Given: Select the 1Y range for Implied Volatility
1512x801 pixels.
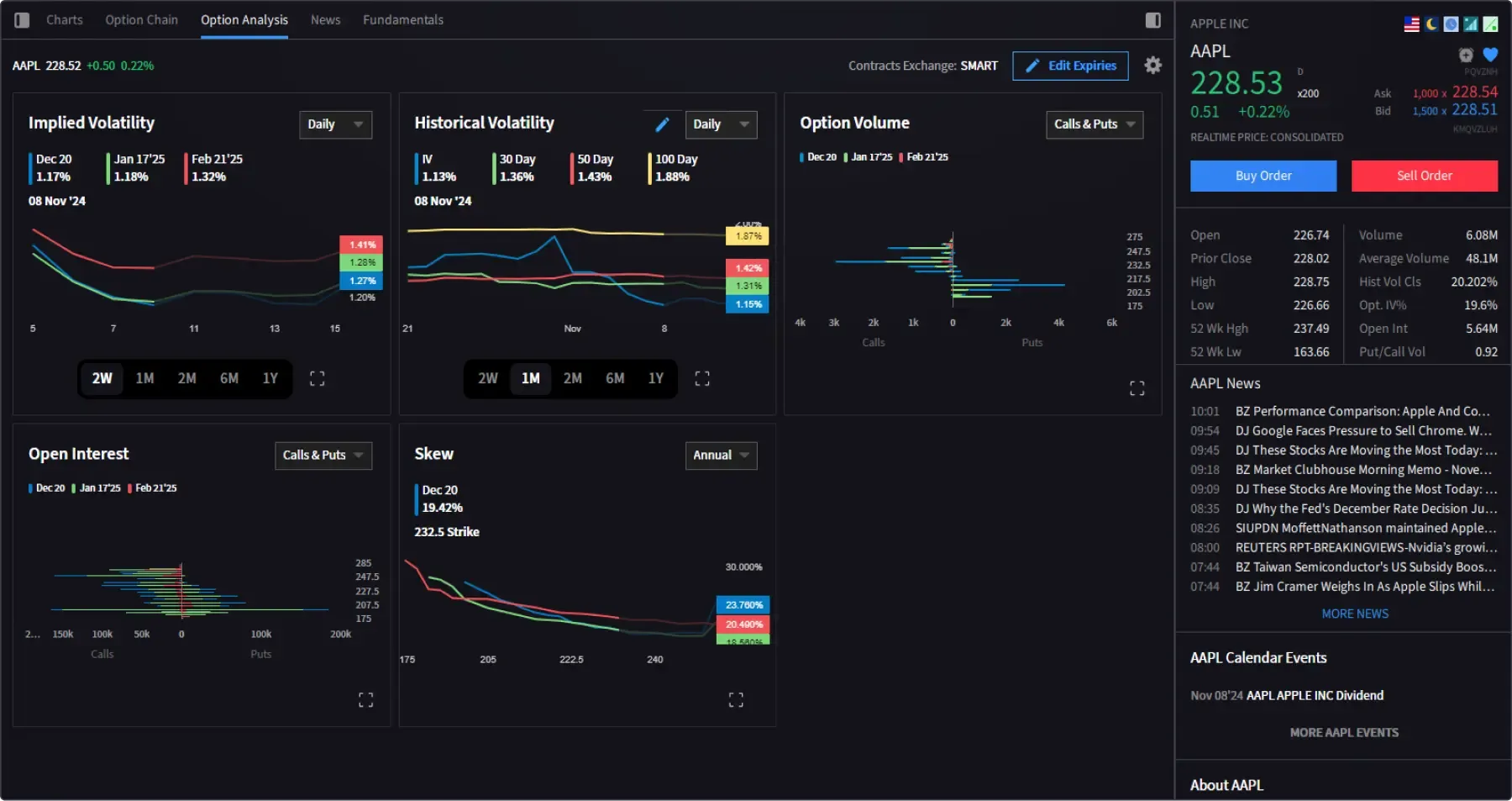Looking at the screenshot, I should 270,378.
